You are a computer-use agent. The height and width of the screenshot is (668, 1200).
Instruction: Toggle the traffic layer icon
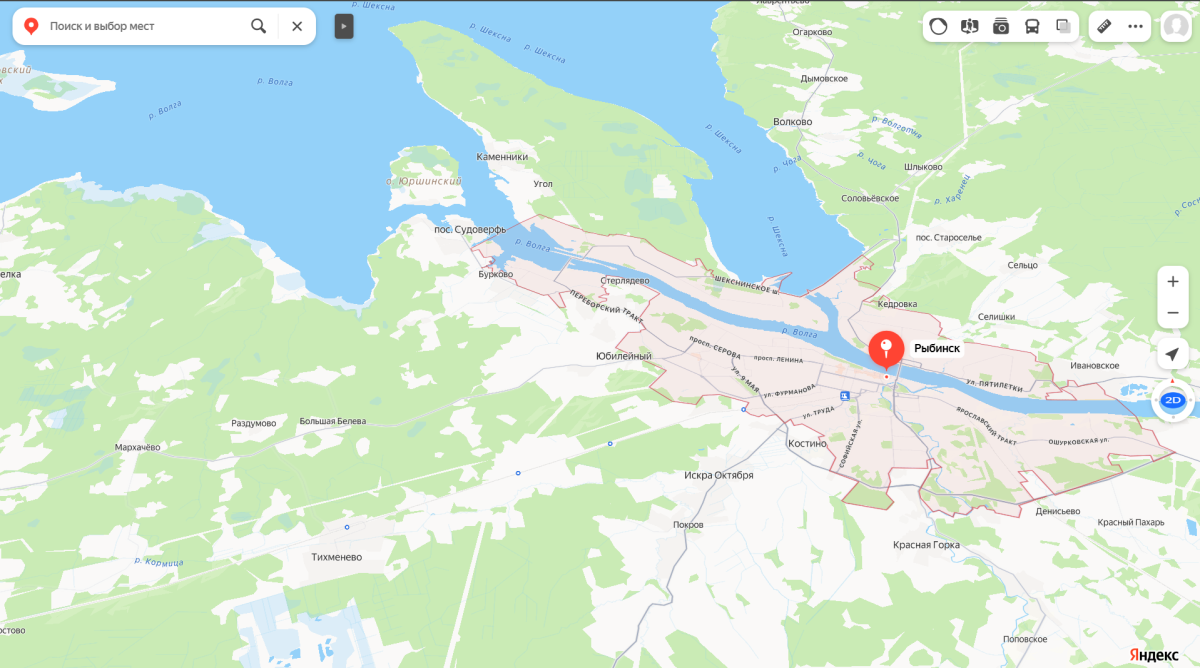pyautogui.click(x=938, y=27)
